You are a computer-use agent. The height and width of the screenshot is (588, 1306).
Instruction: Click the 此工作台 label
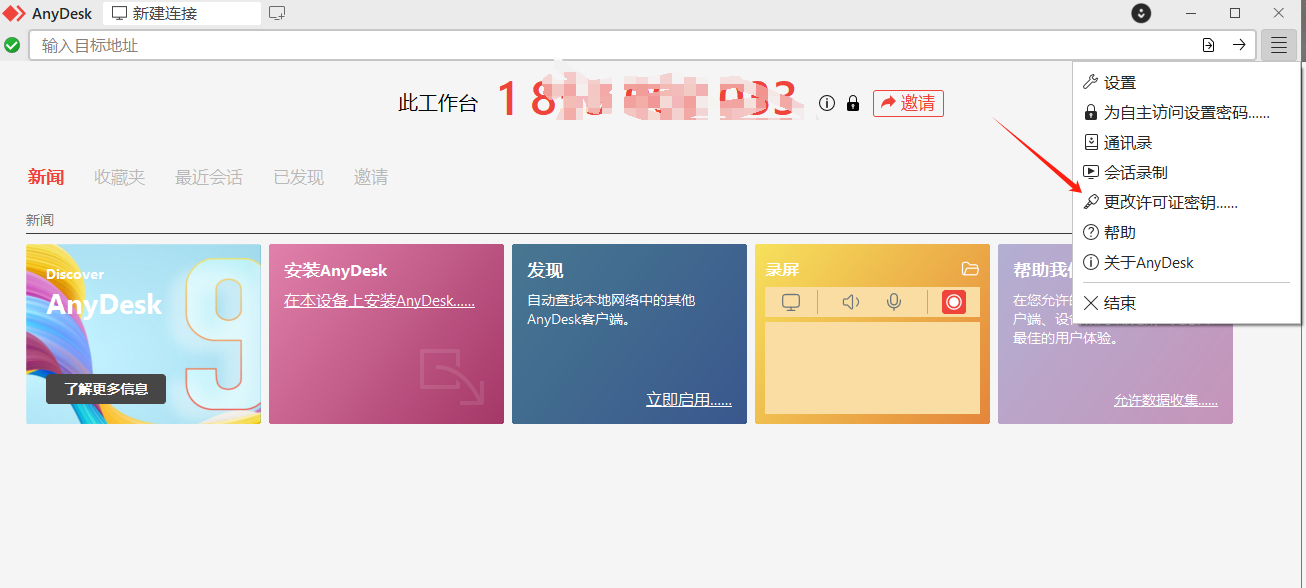[x=438, y=103]
